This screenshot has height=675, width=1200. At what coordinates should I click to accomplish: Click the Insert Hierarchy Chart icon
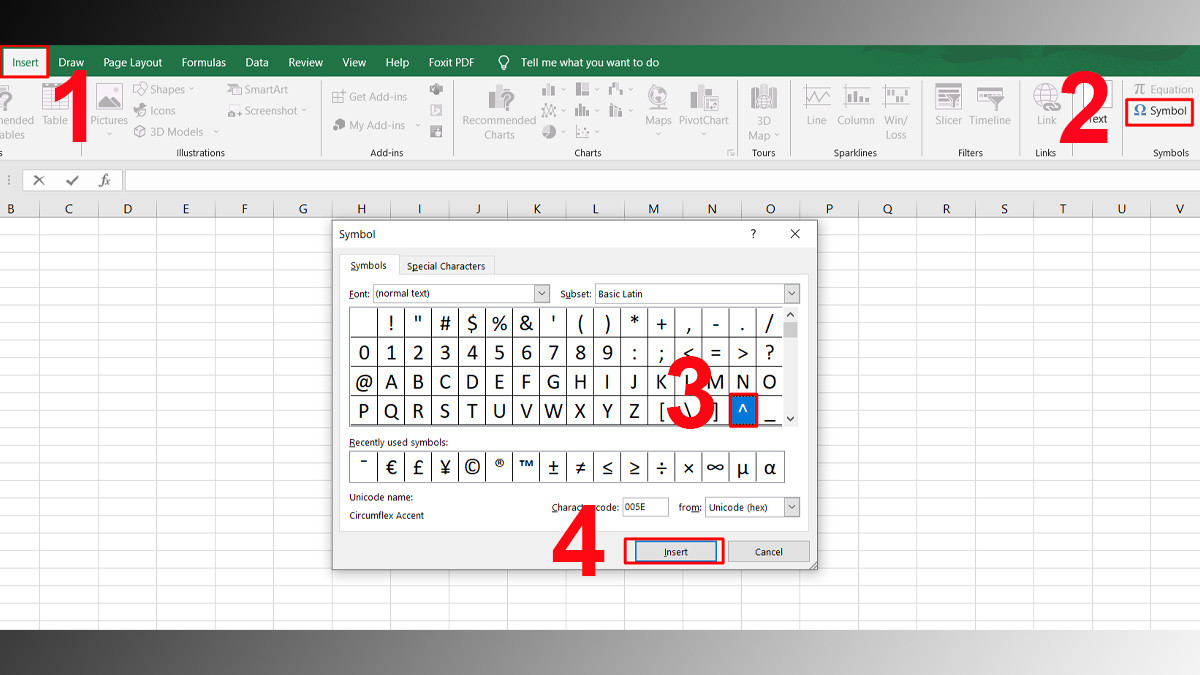click(582, 89)
